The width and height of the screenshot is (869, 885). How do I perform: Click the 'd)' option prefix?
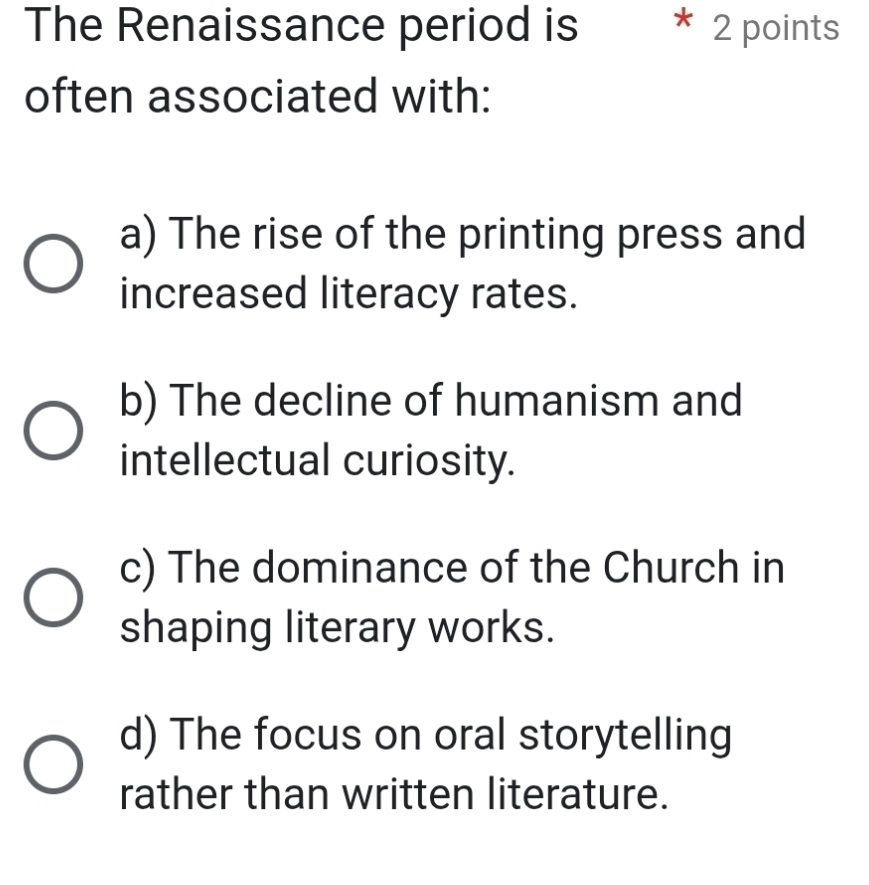click(141, 736)
